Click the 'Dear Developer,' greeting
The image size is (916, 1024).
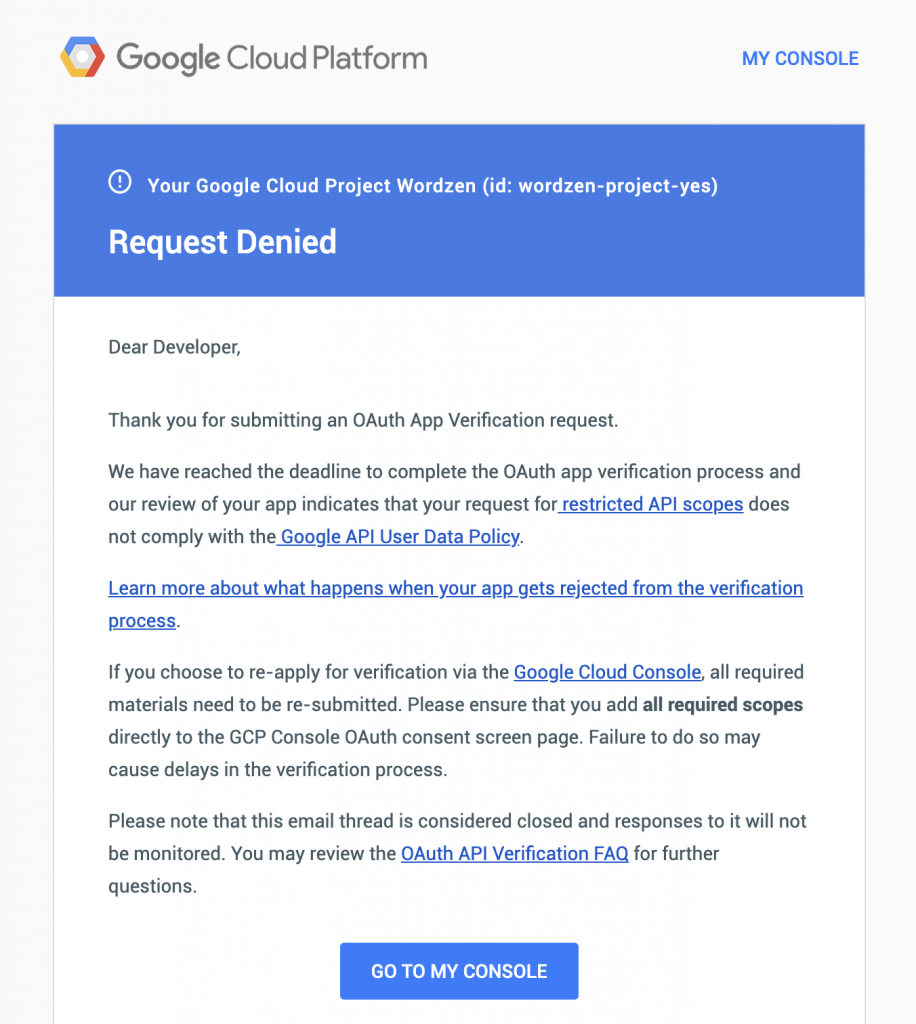(x=174, y=347)
